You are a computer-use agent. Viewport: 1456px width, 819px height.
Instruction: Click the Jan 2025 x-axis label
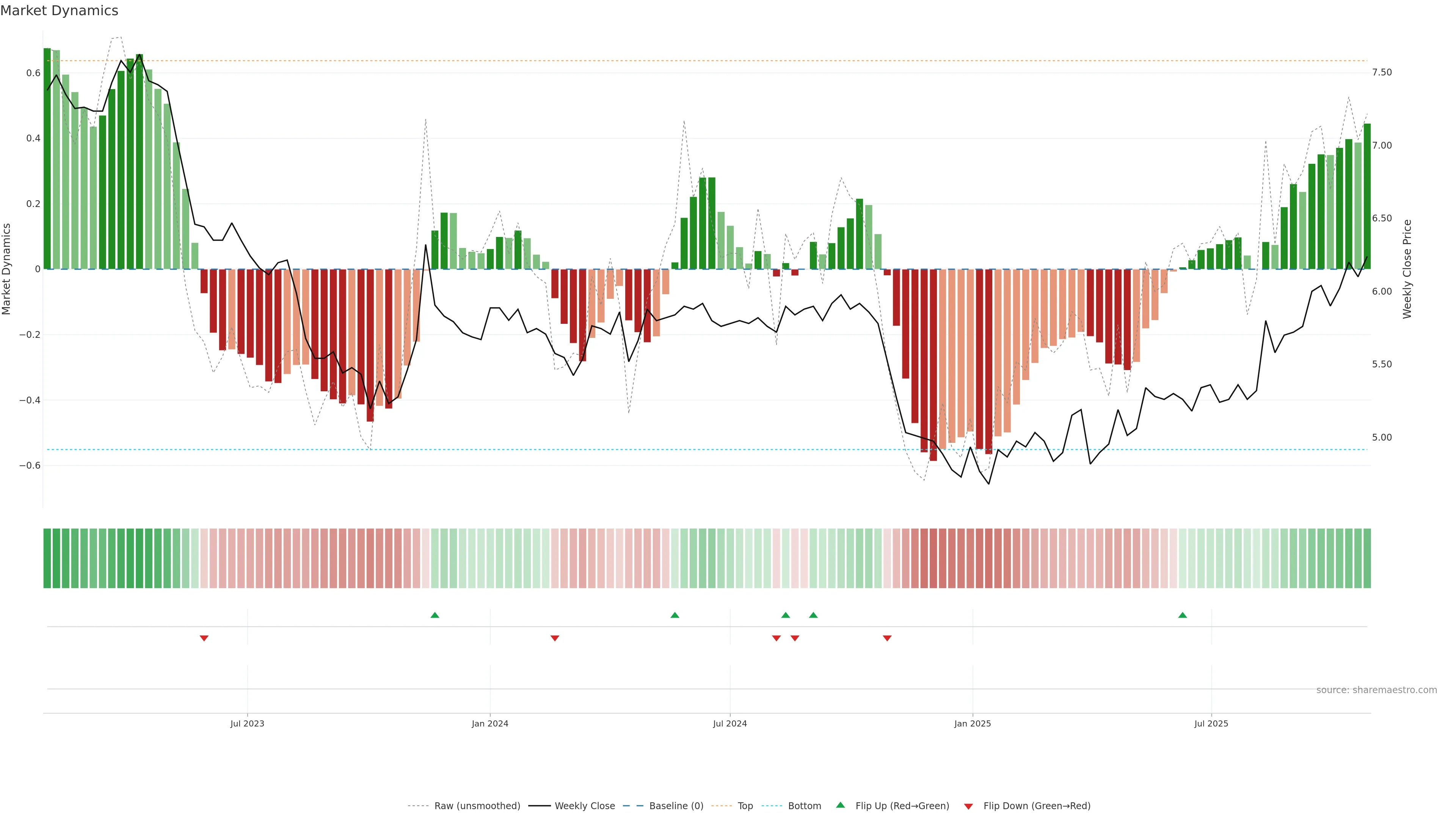point(972,723)
